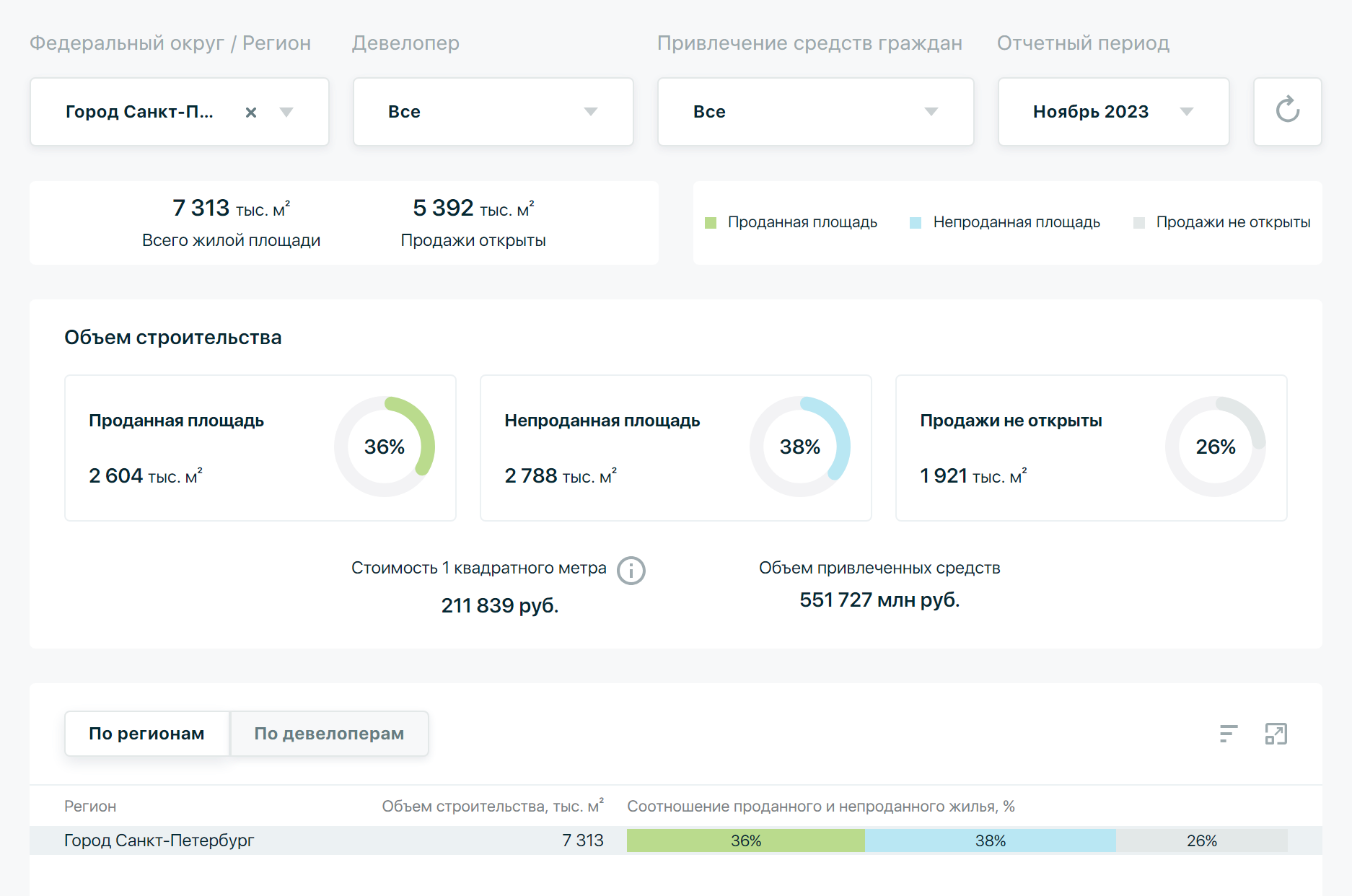Screen dimensions: 1352x896
Task: Expand the Девелопер dropdown showing Все
Action: [x=493, y=112]
